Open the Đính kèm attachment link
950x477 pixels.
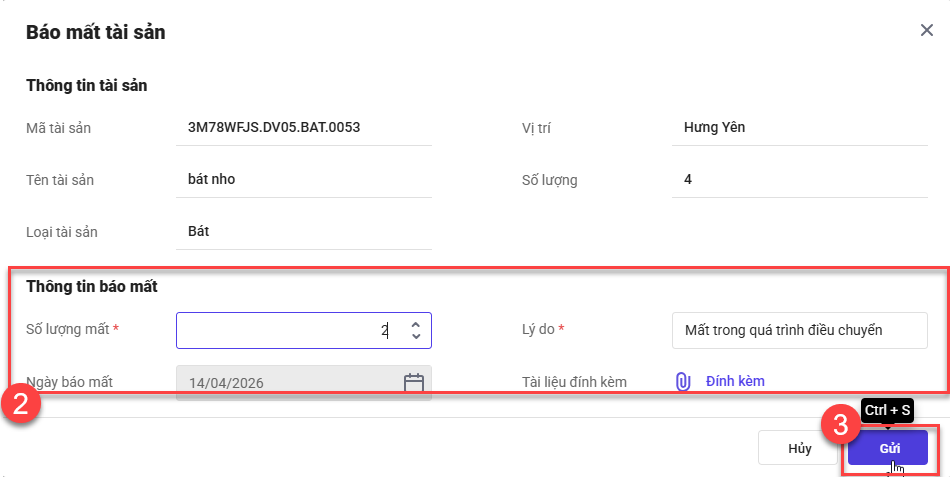coord(735,381)
